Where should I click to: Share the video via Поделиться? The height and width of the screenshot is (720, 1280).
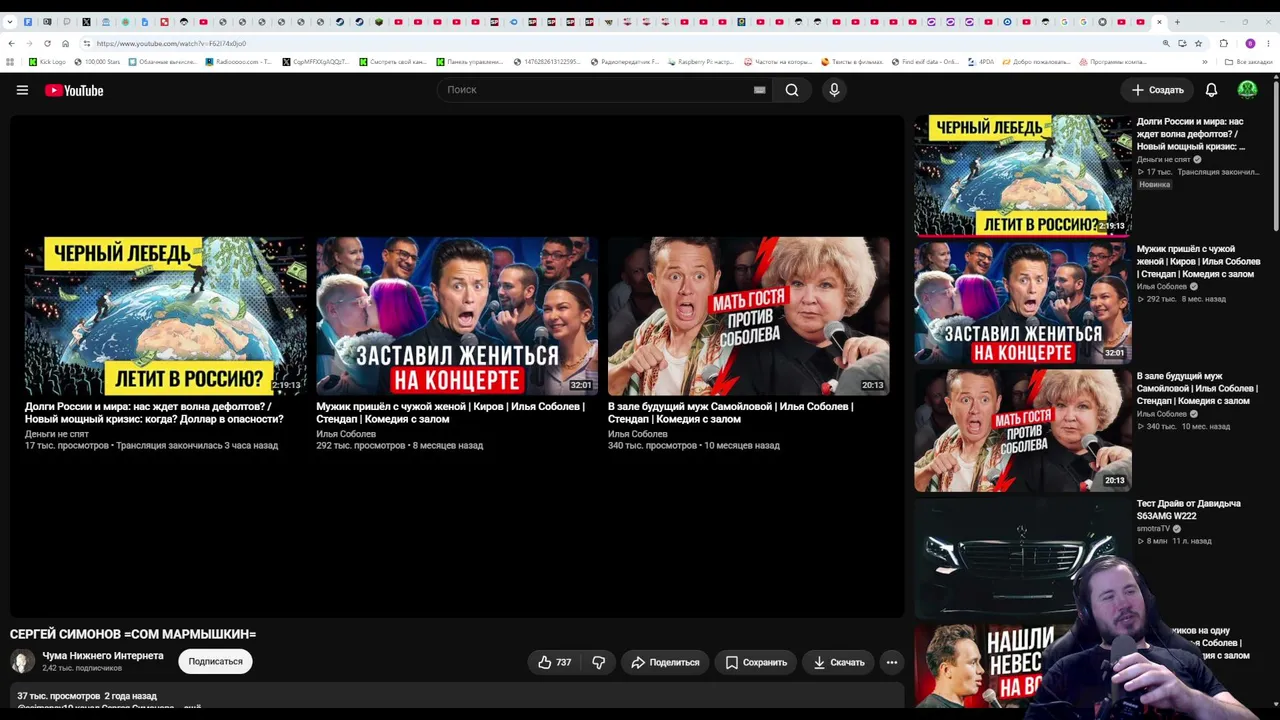click(x=665, y=662)
